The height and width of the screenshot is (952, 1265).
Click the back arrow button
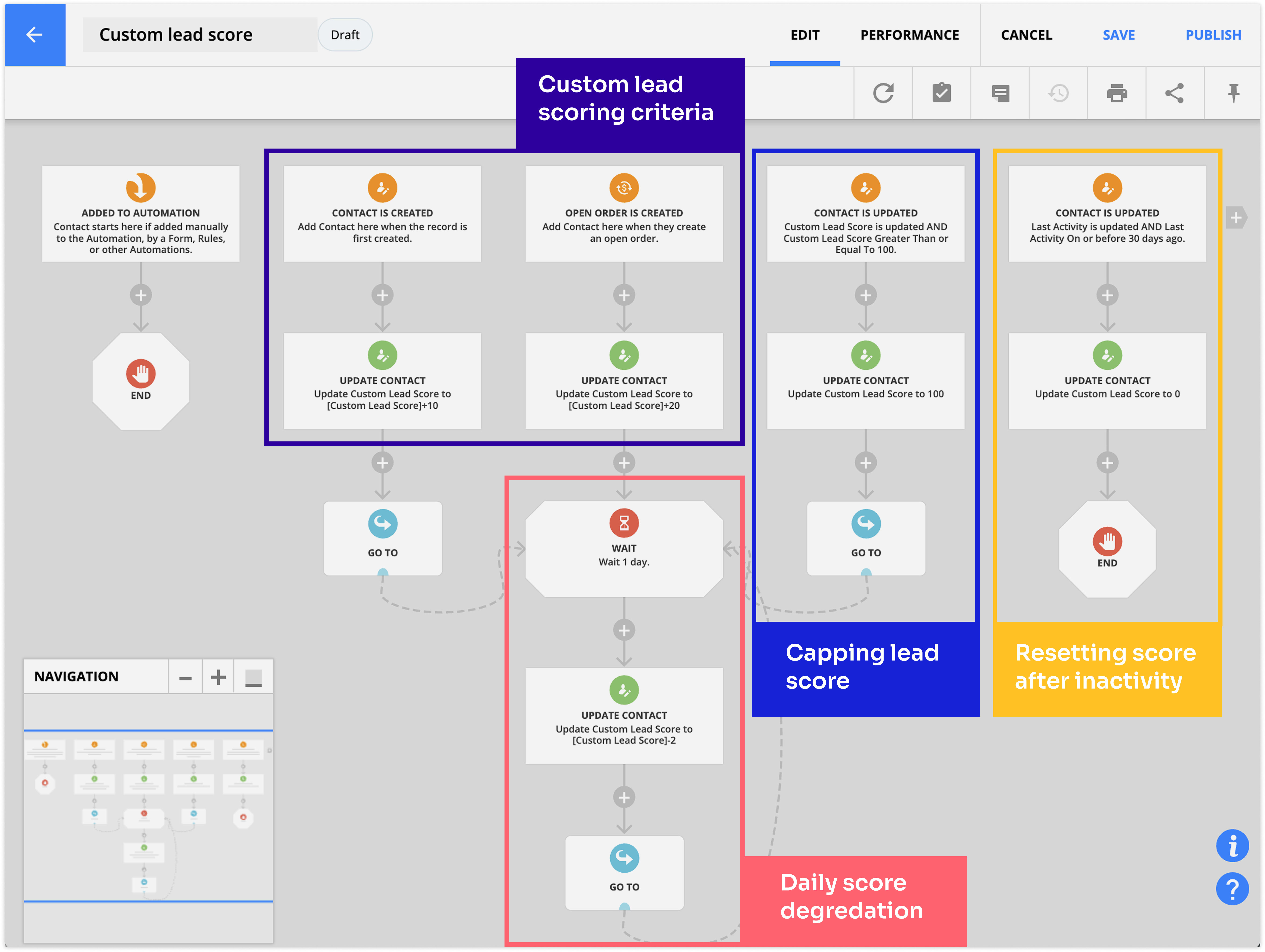34,35
